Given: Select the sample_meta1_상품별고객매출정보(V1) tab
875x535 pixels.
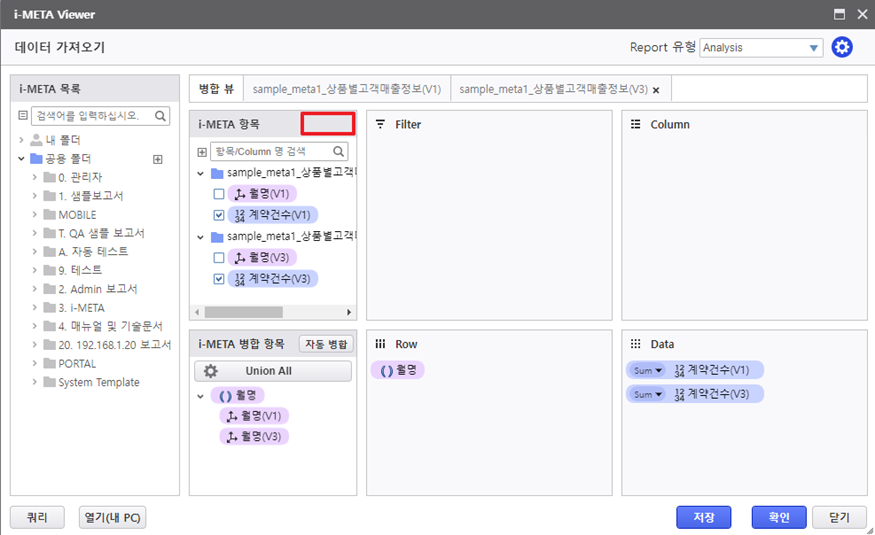Looking at the screenshot, I should point(346,89).
